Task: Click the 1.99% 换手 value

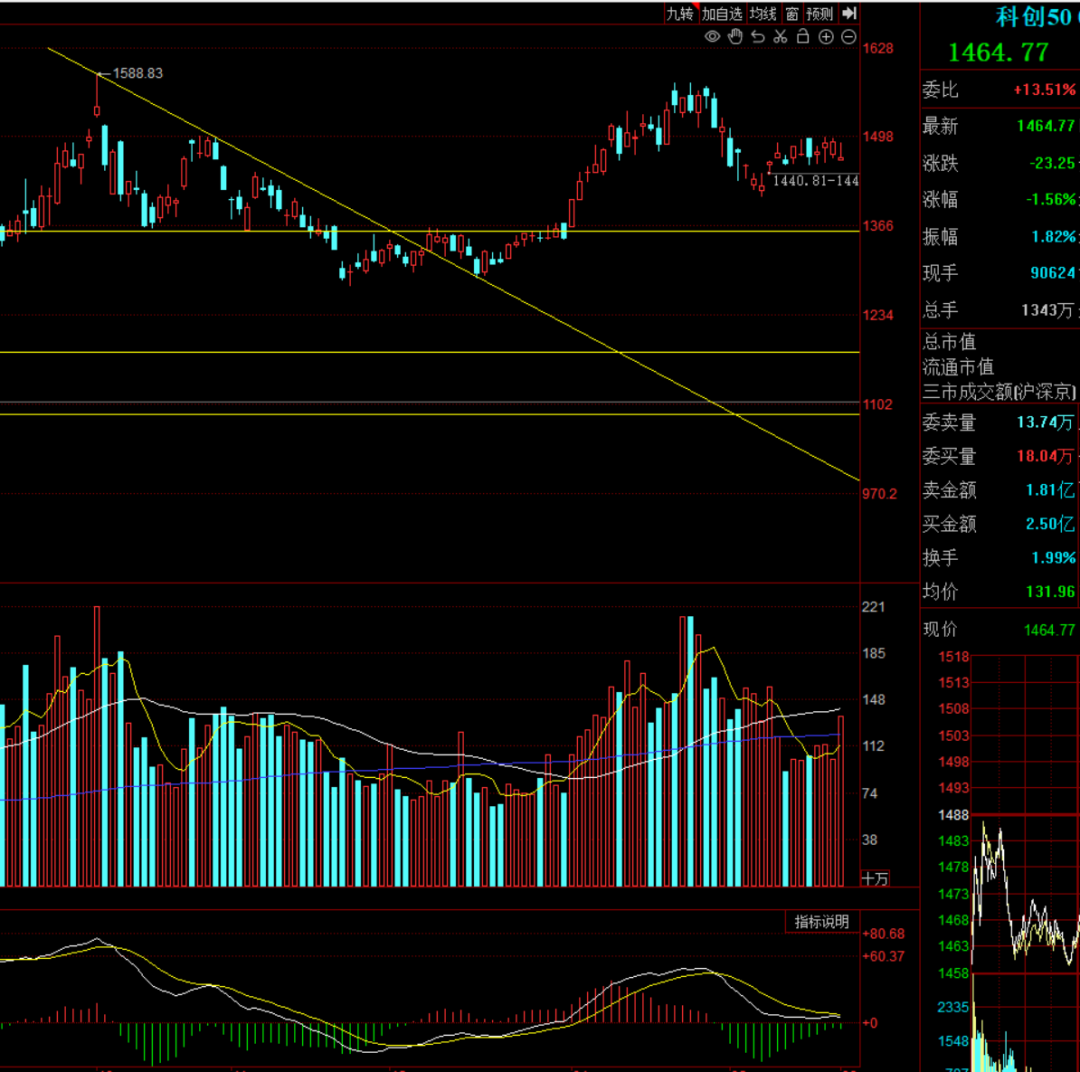Action: click(1053, 558)
